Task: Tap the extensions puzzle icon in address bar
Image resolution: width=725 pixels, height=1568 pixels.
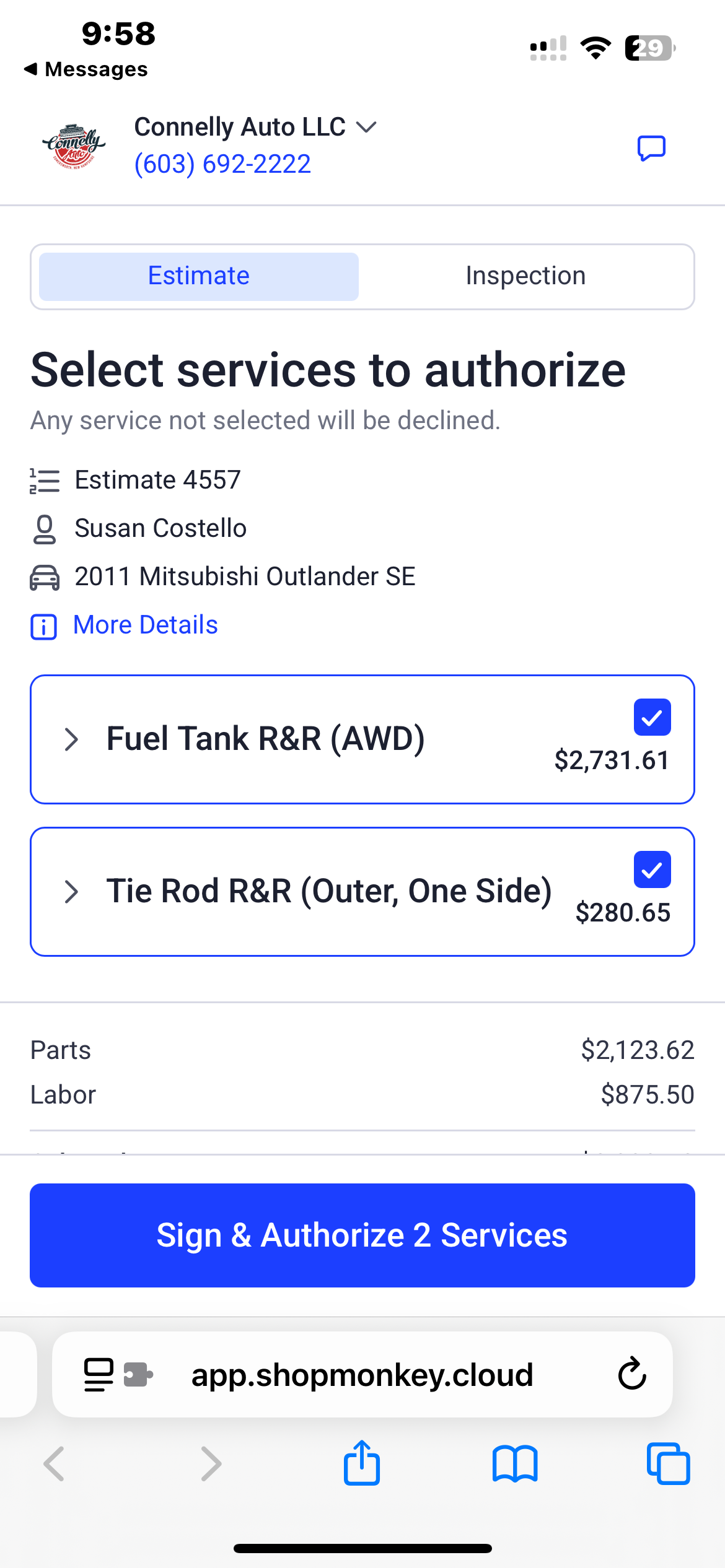Action: click(138, 1374)
